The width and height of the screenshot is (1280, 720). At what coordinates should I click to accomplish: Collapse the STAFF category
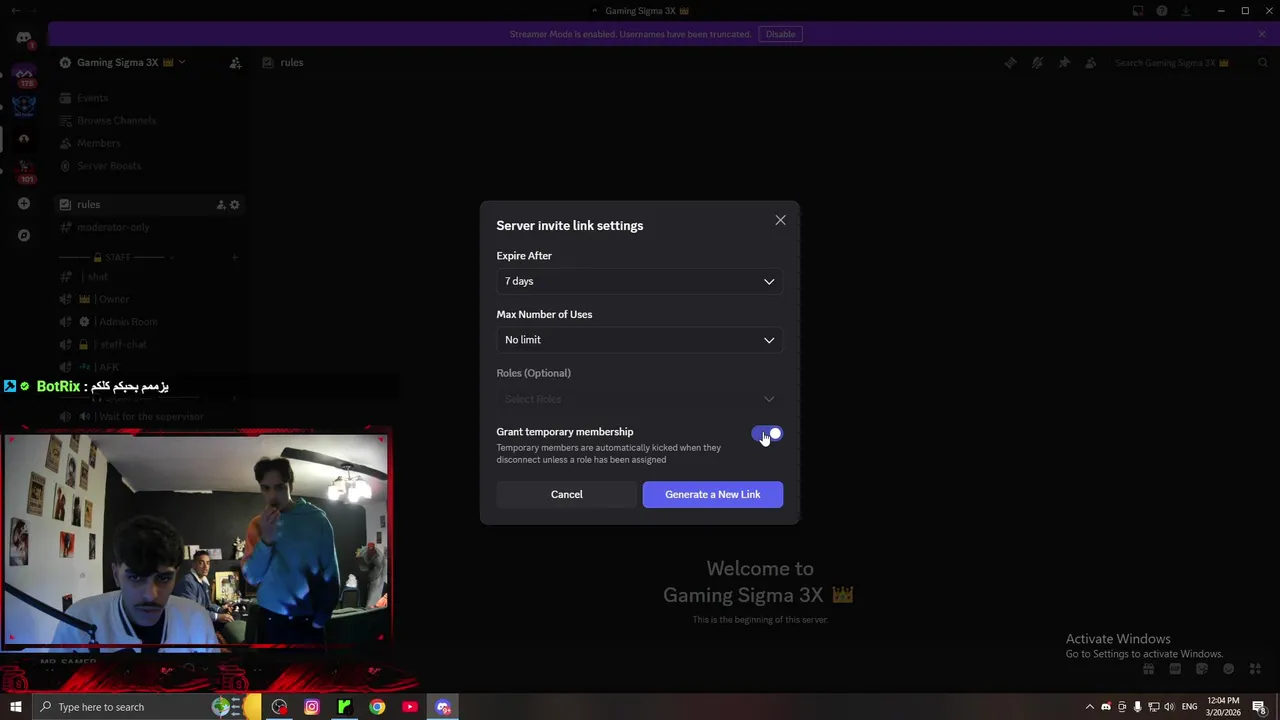point(117,257)
